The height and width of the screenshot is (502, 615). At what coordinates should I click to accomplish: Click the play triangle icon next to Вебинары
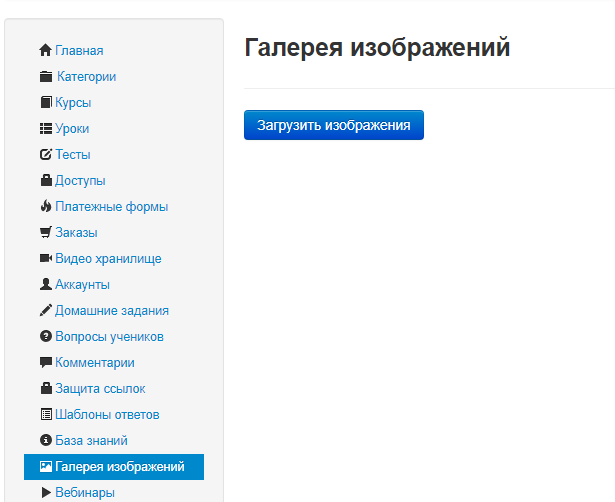pos(46,492)
